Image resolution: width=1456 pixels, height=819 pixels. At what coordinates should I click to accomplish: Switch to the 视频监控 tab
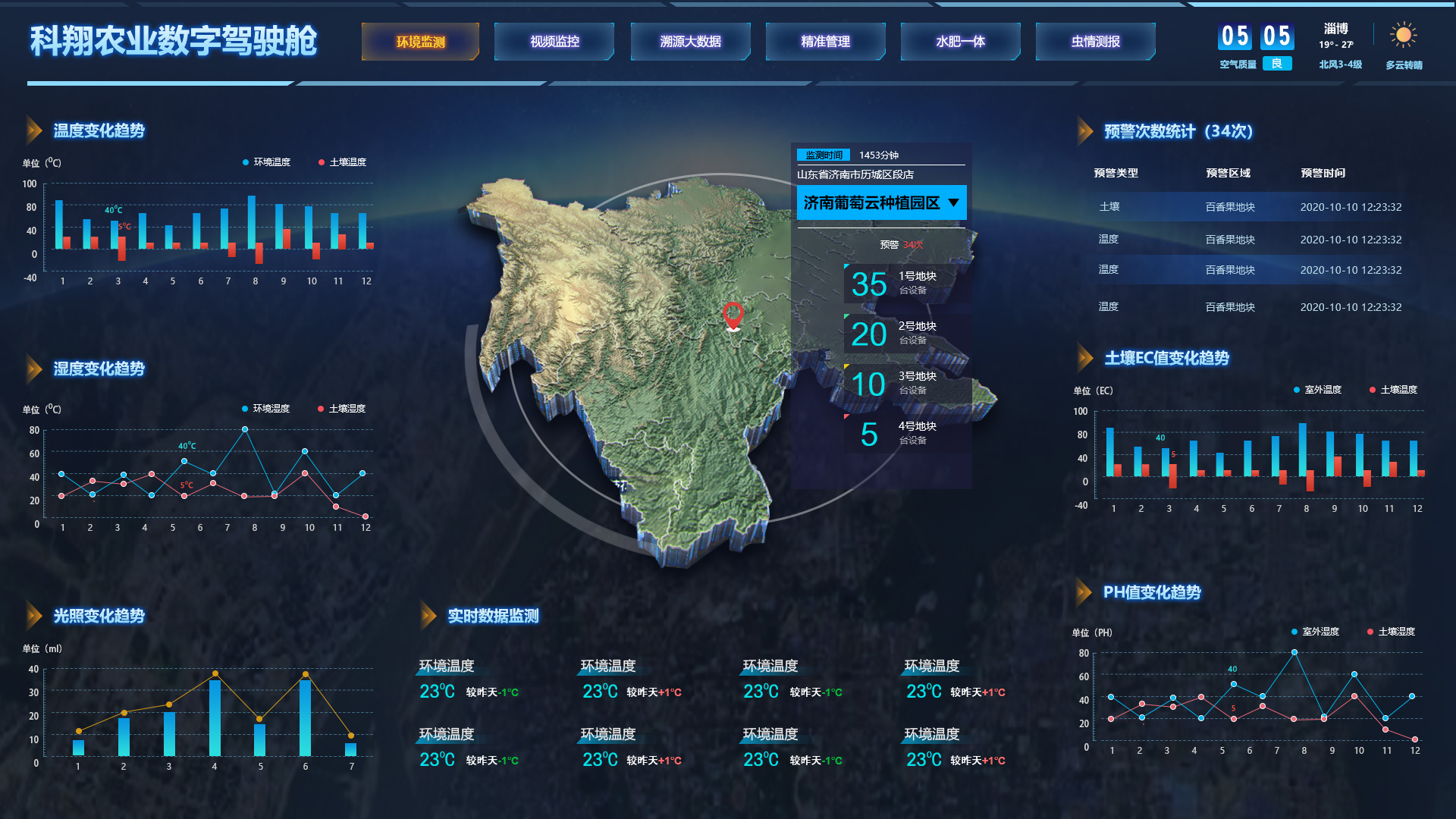tap(554, 42)
